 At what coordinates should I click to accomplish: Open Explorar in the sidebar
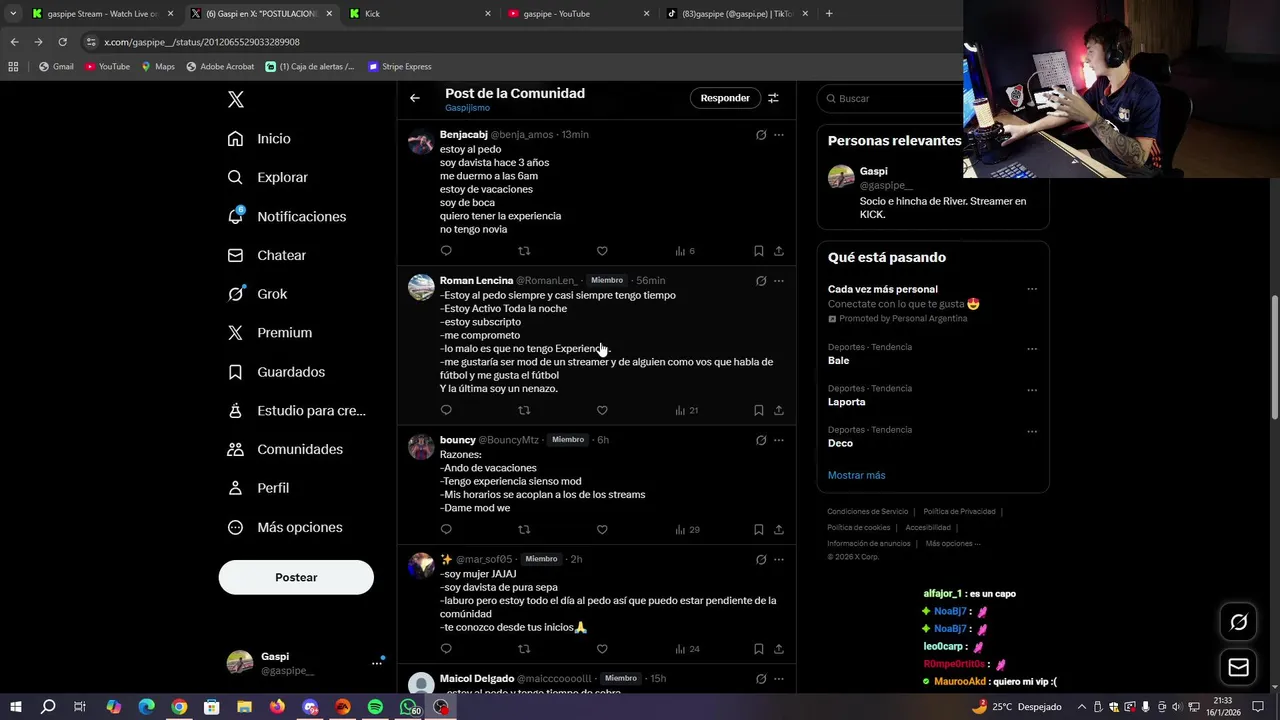tap(267, 177)
